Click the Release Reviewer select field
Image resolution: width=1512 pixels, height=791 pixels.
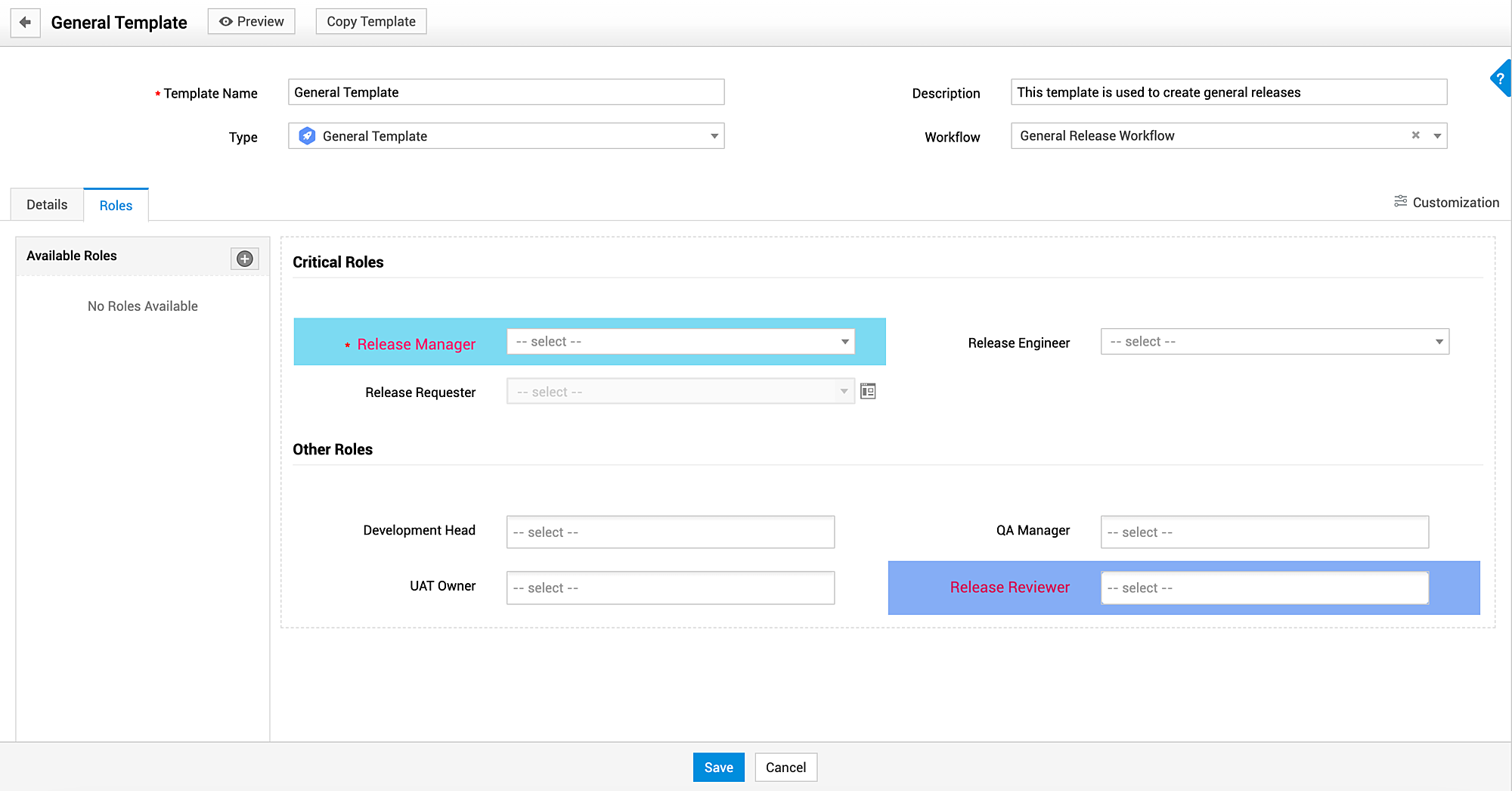pyautogui.click(x=1265, y=588)
